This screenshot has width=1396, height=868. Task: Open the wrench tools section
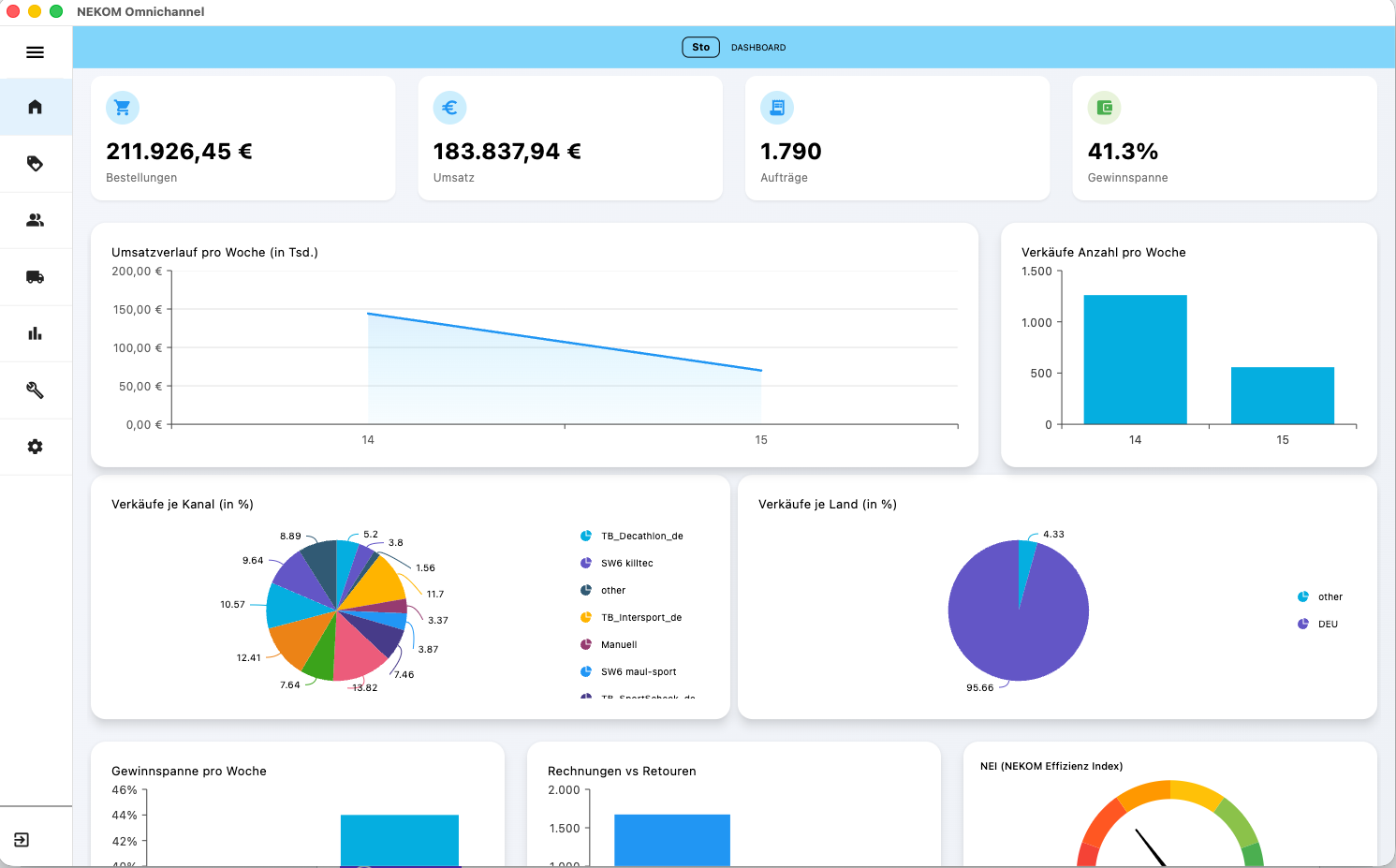tap(35, 390)
